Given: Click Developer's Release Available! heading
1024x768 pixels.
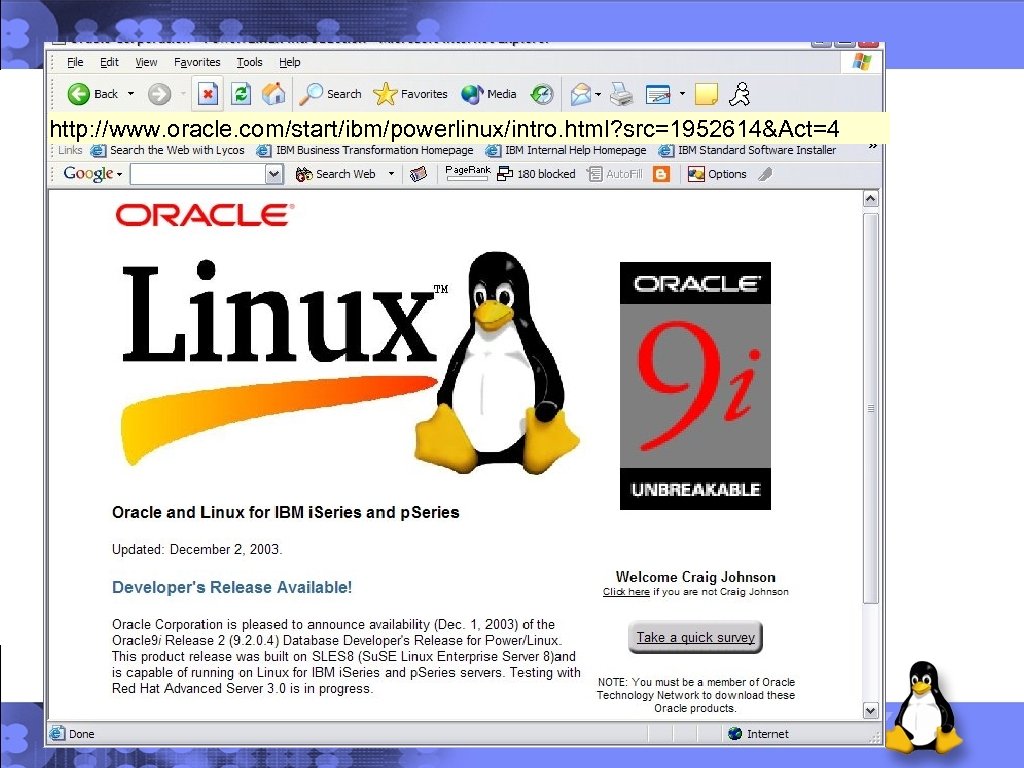Looking at the screenshot, I should pyautogui.click(x=232, y=587).
